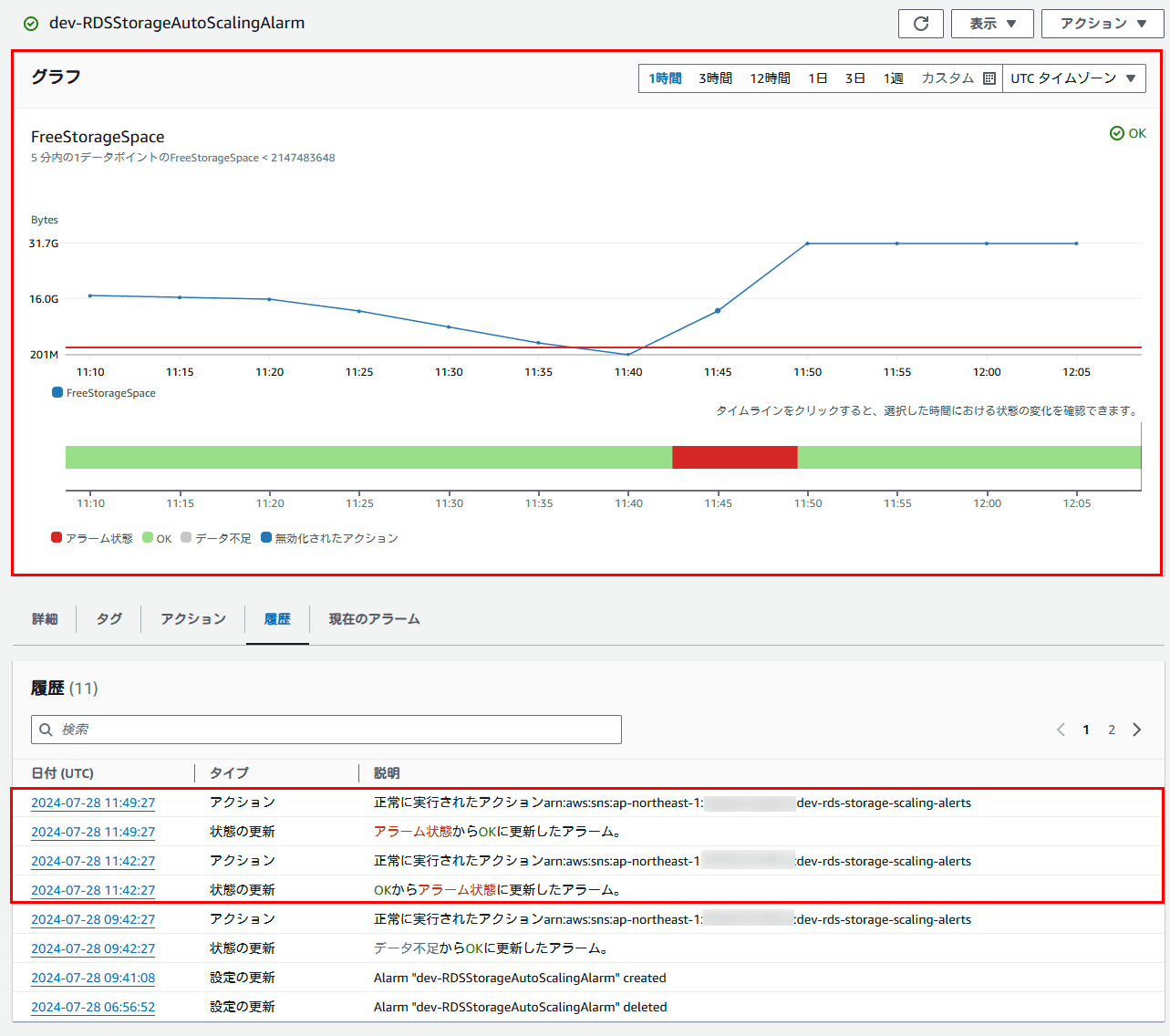
Task: Click the green OK legend swatch
Action: (148, 538)
